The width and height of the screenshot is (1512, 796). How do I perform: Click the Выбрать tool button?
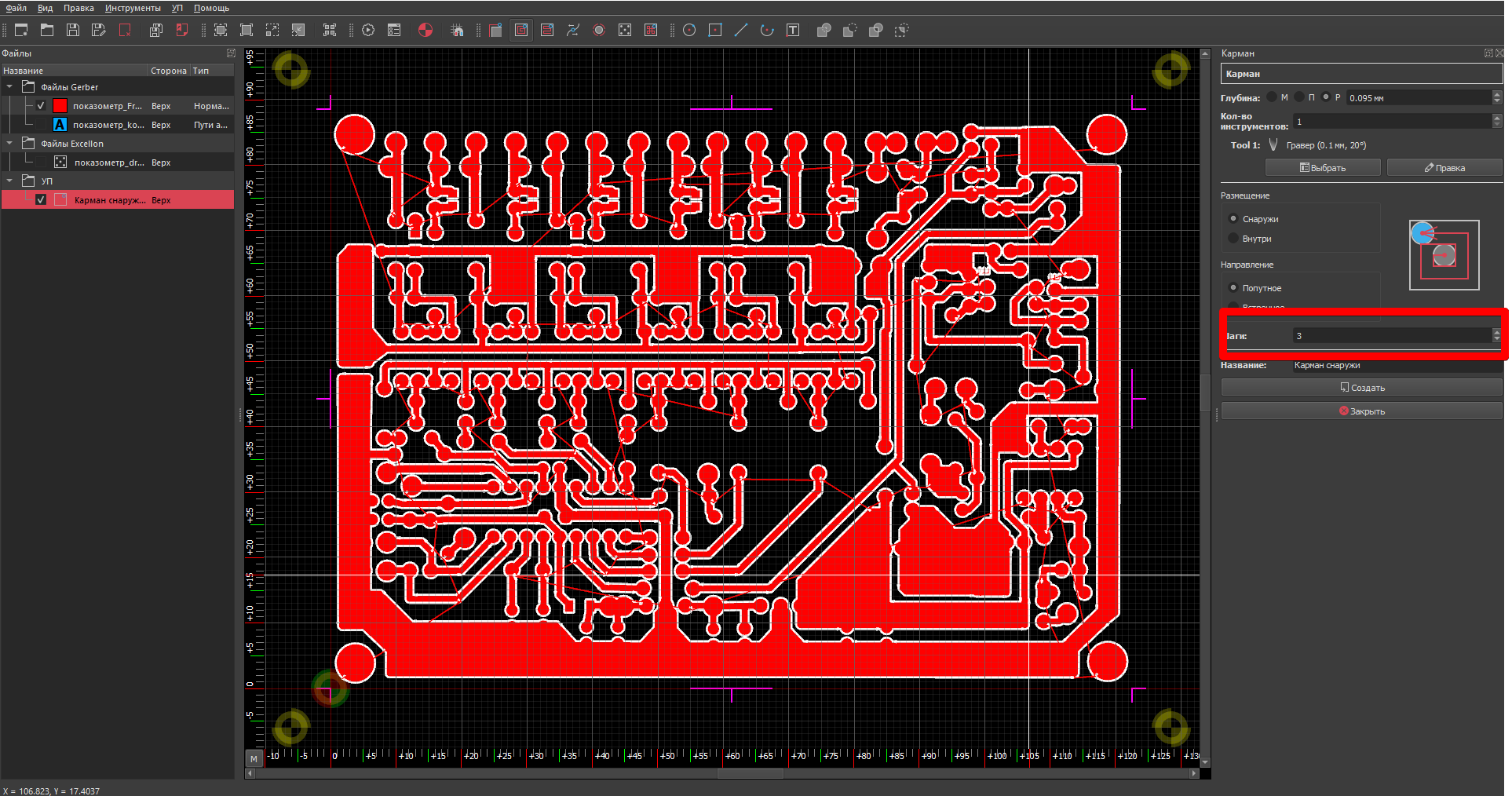1323,167
